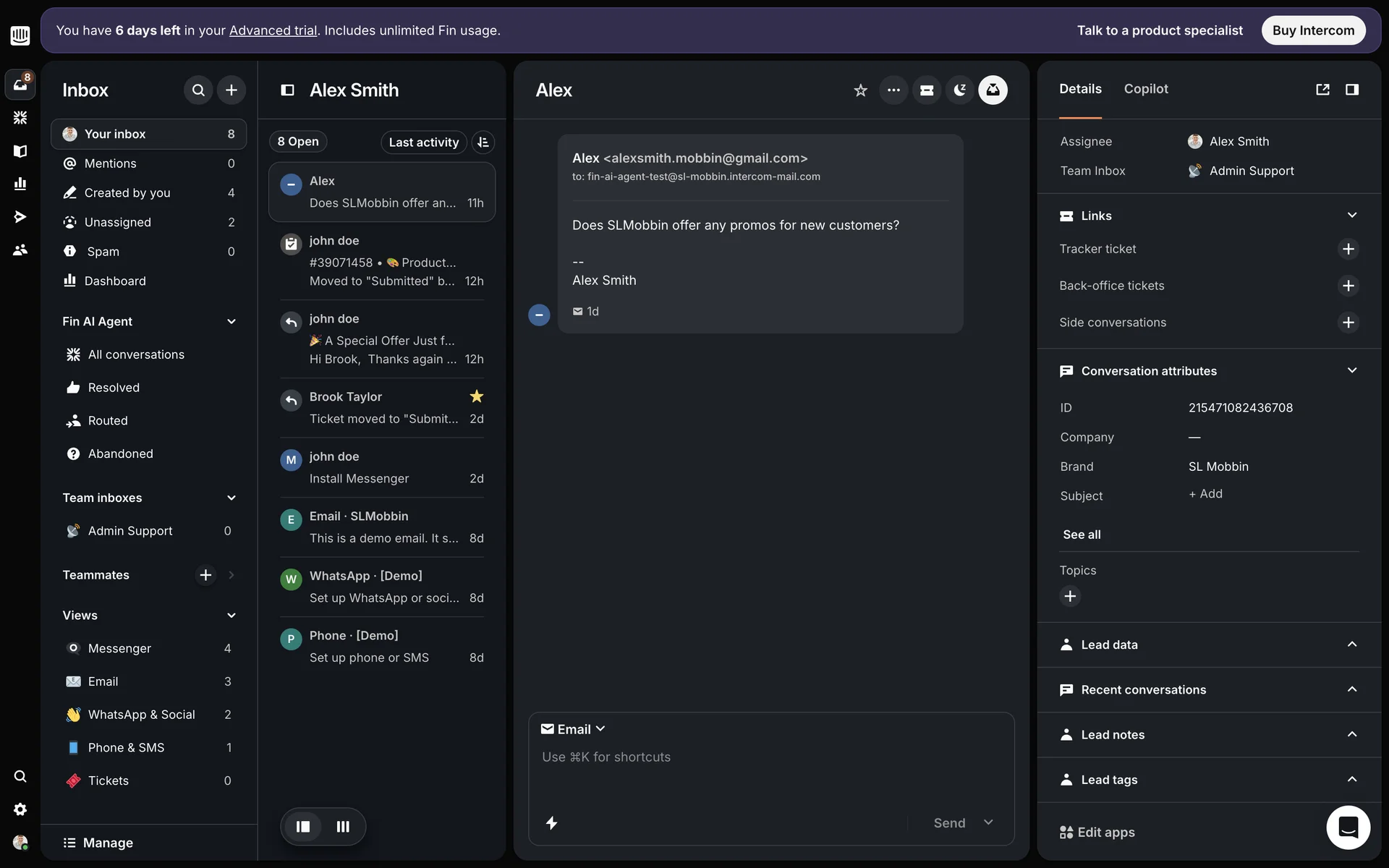This screenshot has width=1389, height=868.
Task: Open the Intercom Messenger chat bubble
Action: (1348, 827)
